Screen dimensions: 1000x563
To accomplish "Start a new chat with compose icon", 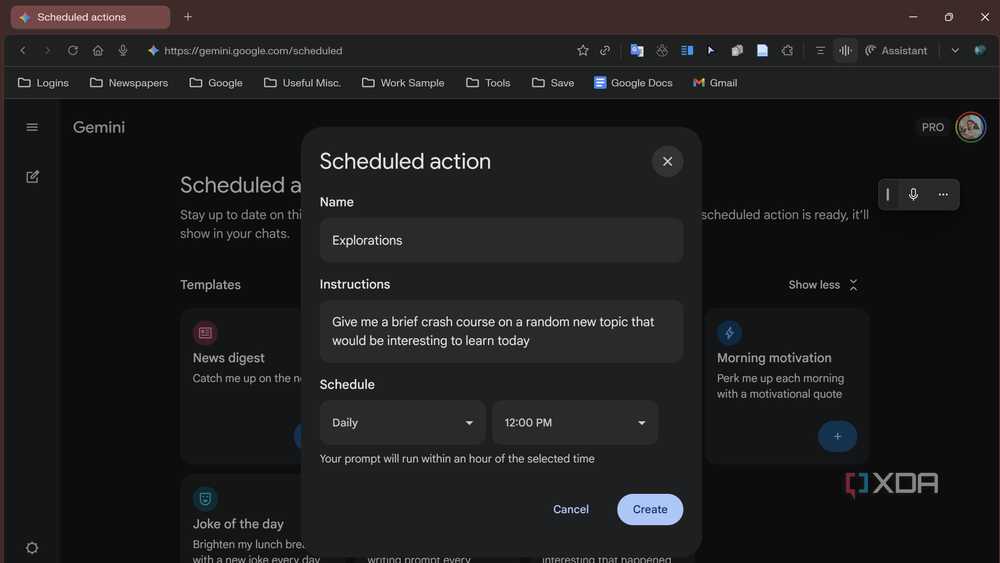I will point(32,177).
